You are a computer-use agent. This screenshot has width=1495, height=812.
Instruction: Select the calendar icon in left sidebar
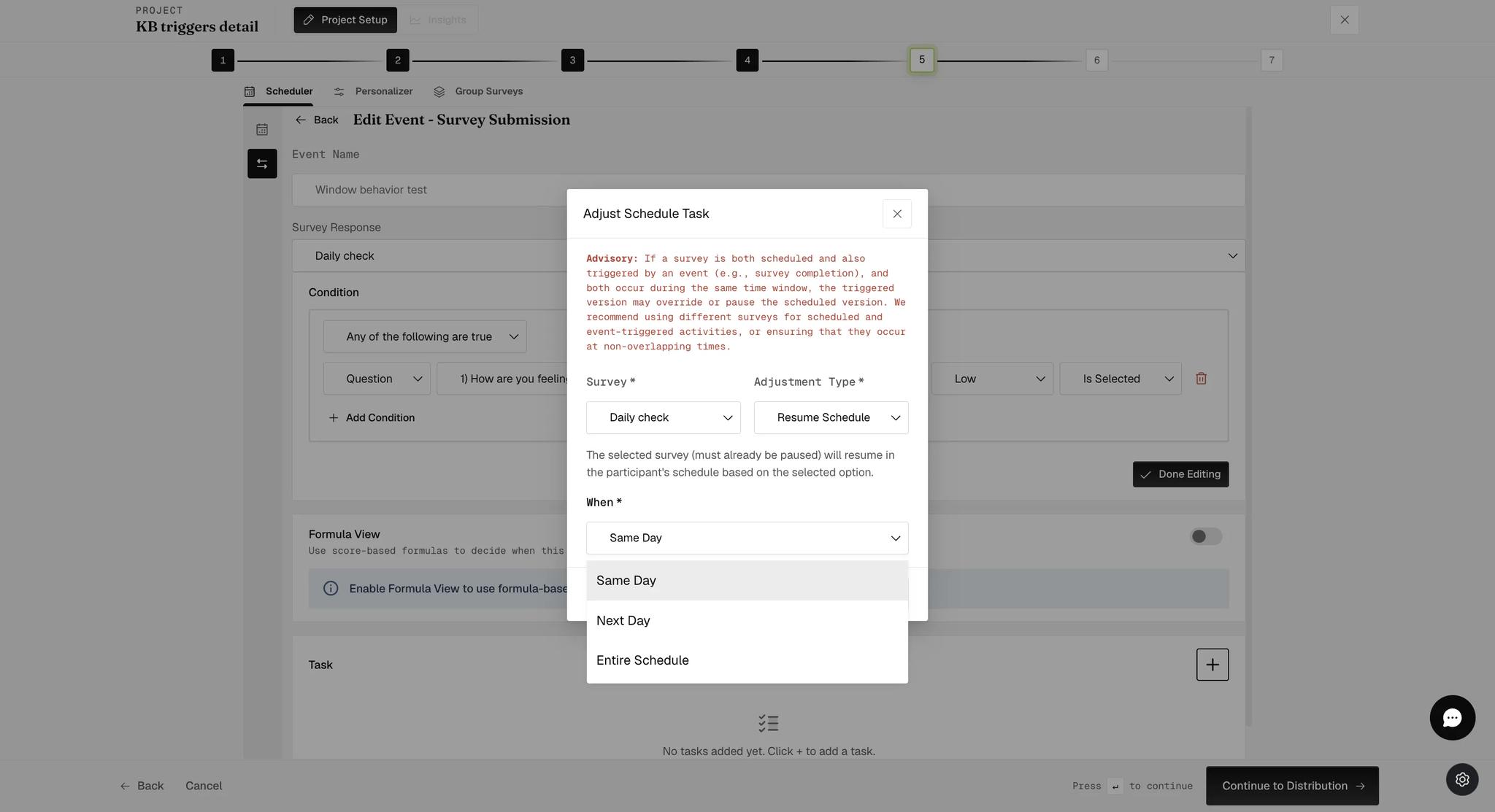[262, 130]
